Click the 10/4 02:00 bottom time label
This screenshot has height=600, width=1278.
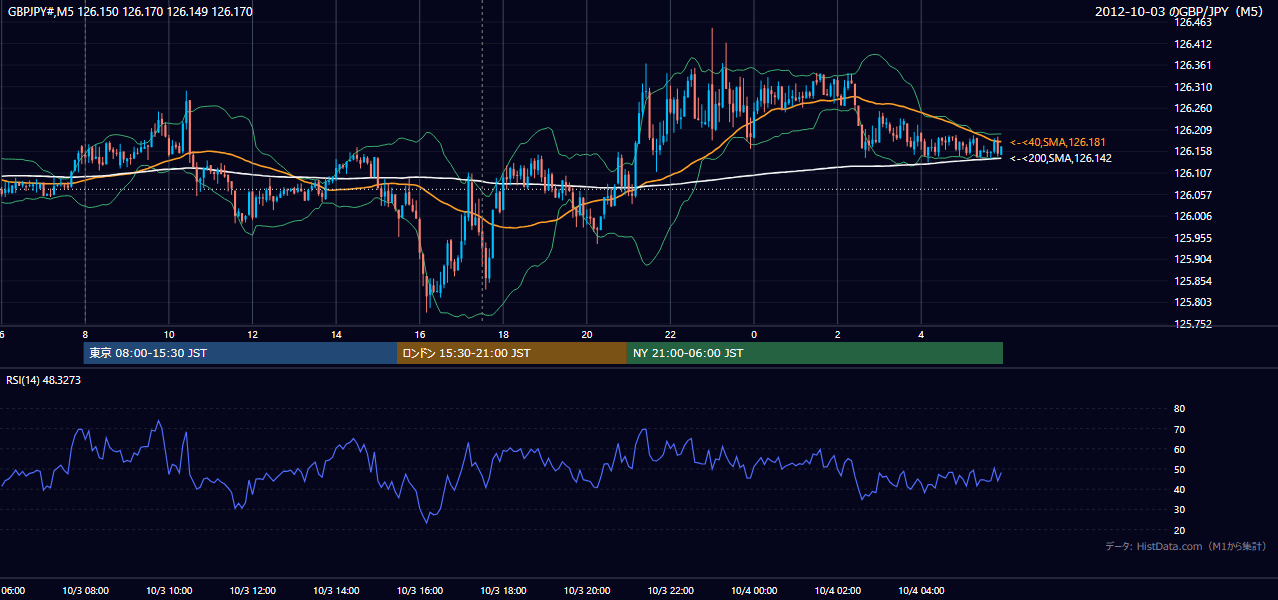coord(838,591)
